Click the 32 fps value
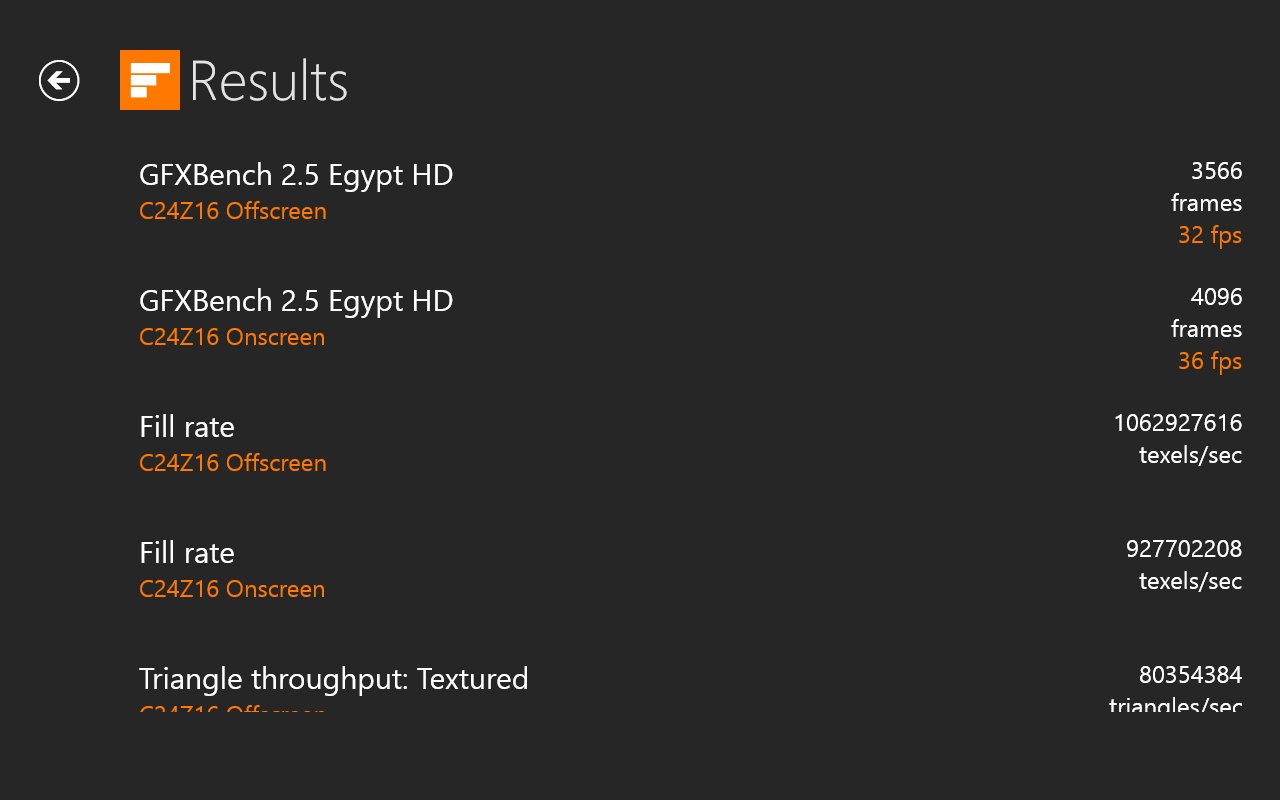 pyautogui.click(x=1209, y=235)
